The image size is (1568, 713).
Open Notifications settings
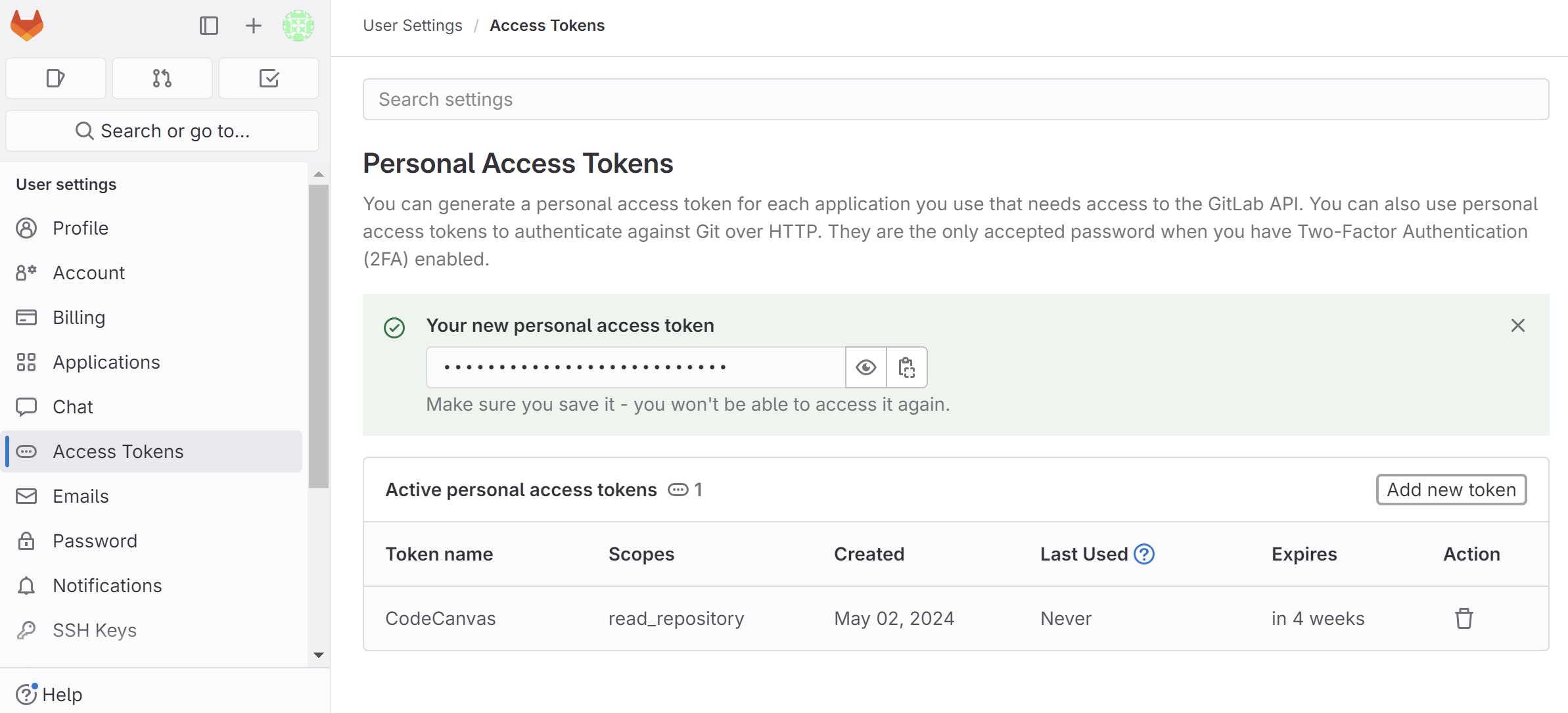(x=107, y=585)
